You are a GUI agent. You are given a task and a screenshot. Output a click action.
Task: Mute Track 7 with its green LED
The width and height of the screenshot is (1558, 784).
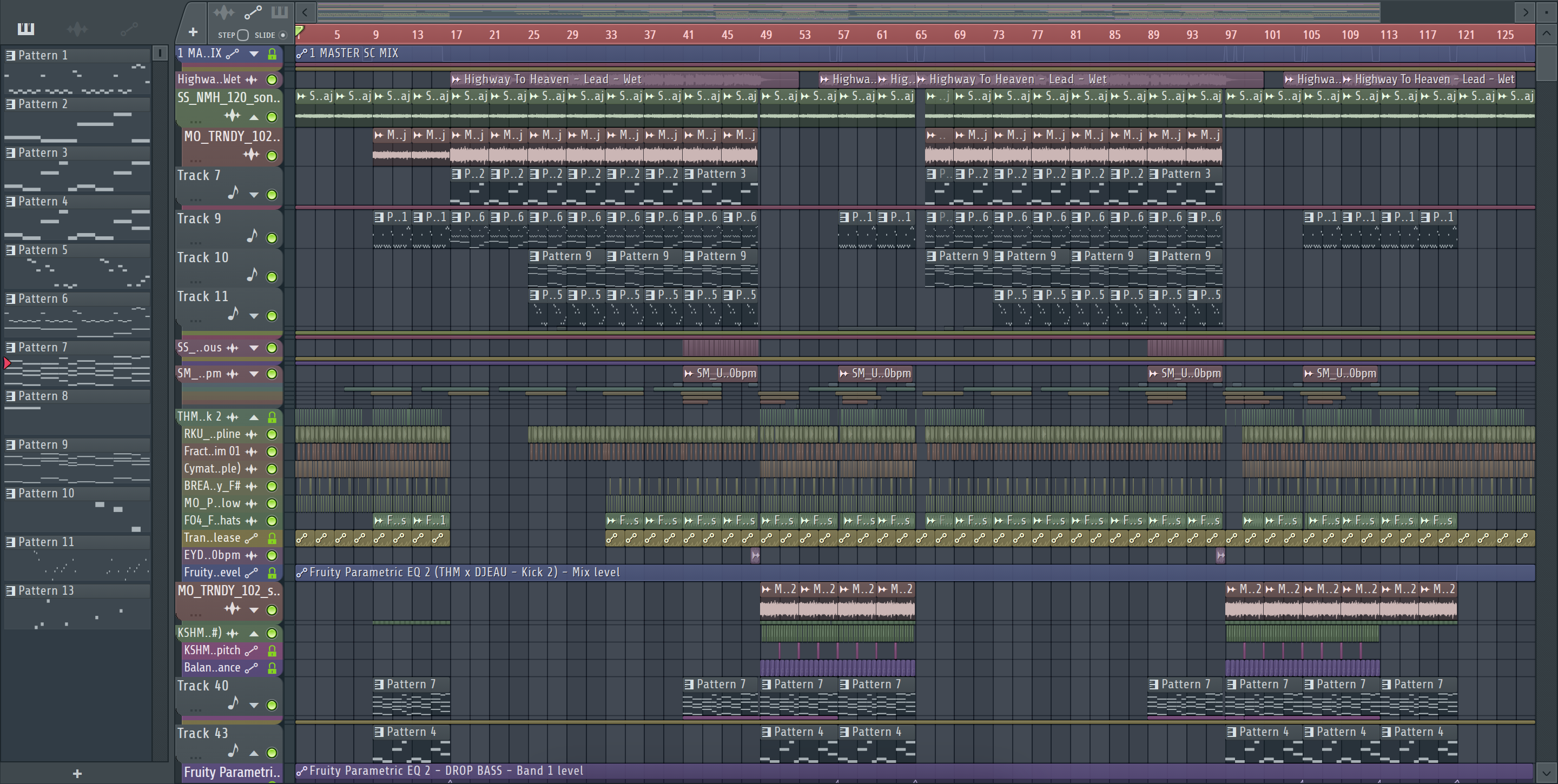[272, 195]
